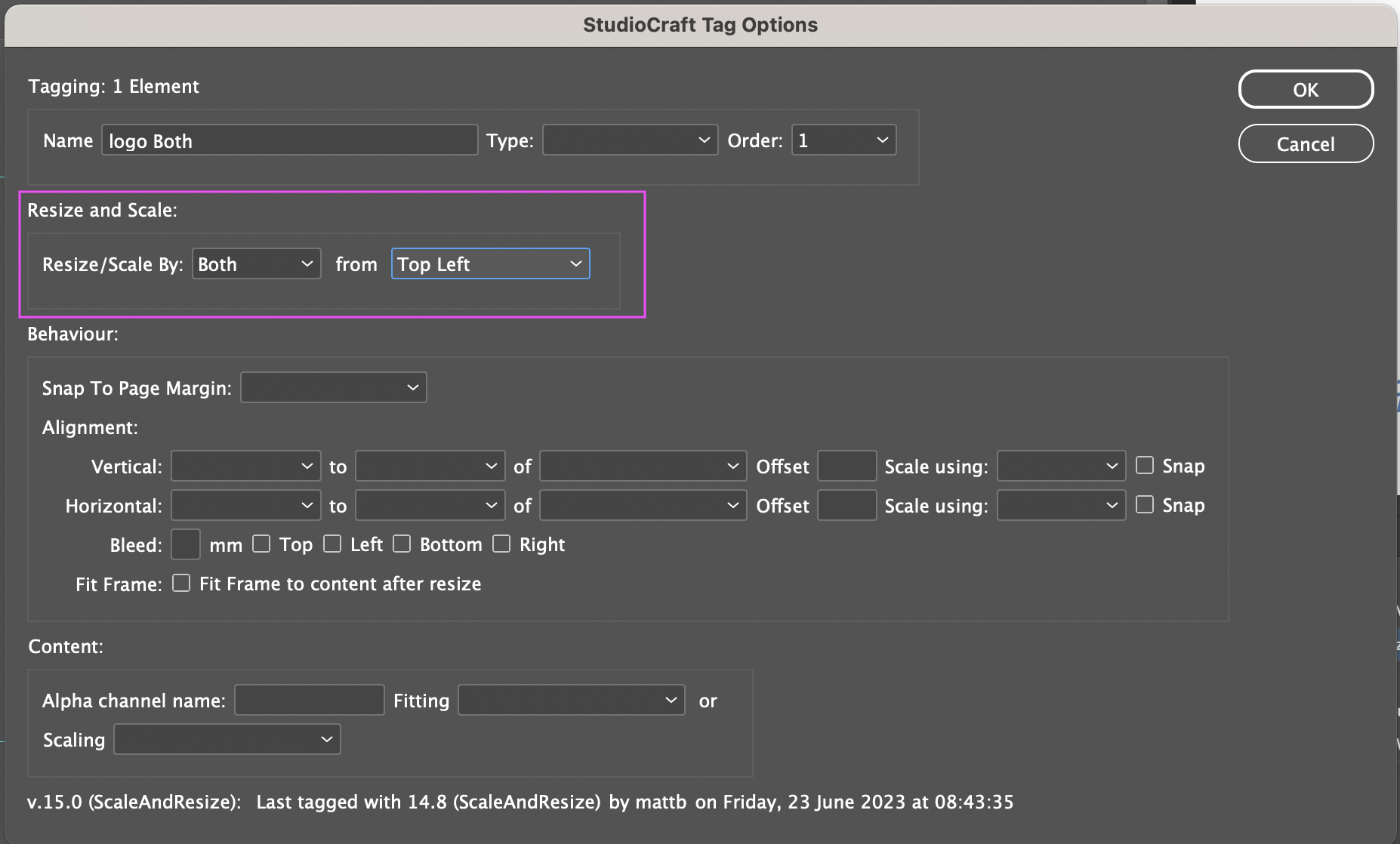Open the Scaling dropdown
The image size is (1400, 844).
tap(227, 739)
